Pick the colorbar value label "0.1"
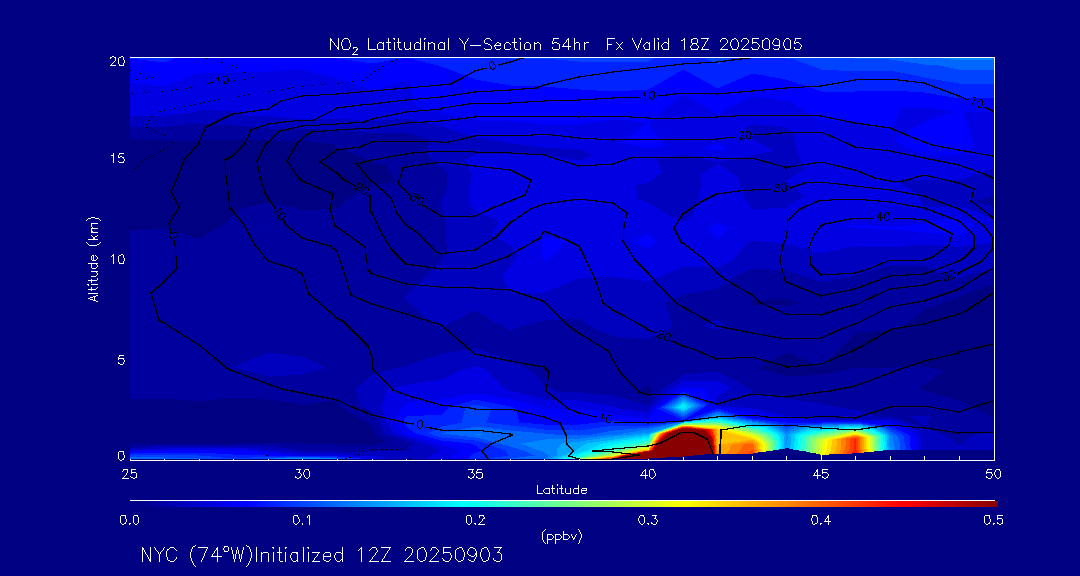Viewport: 1080px width, 576px height. 302,520
